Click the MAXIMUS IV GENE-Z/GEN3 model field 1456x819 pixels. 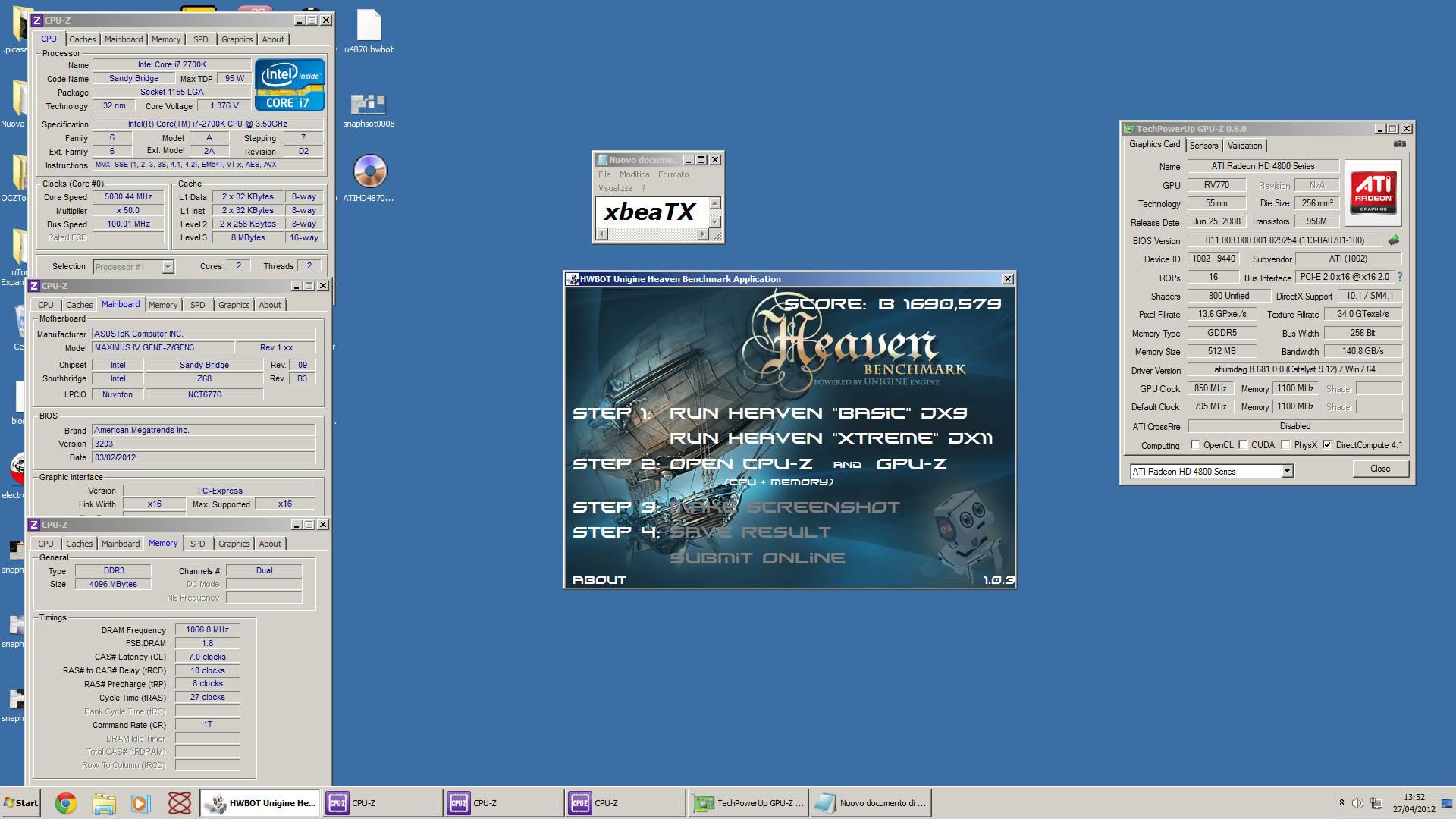(162, 347)
